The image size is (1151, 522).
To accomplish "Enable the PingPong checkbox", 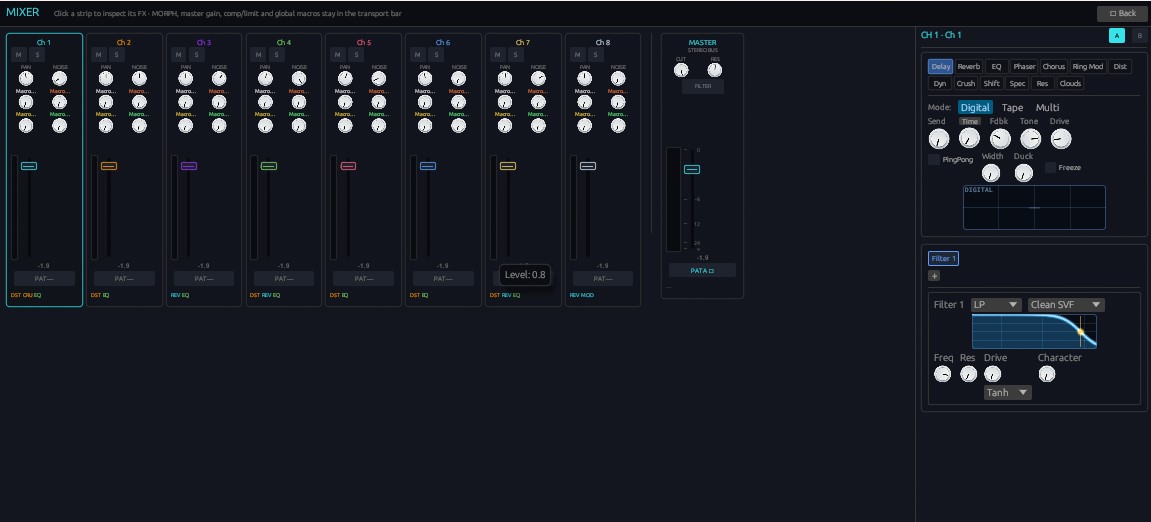I will (934, 159).
